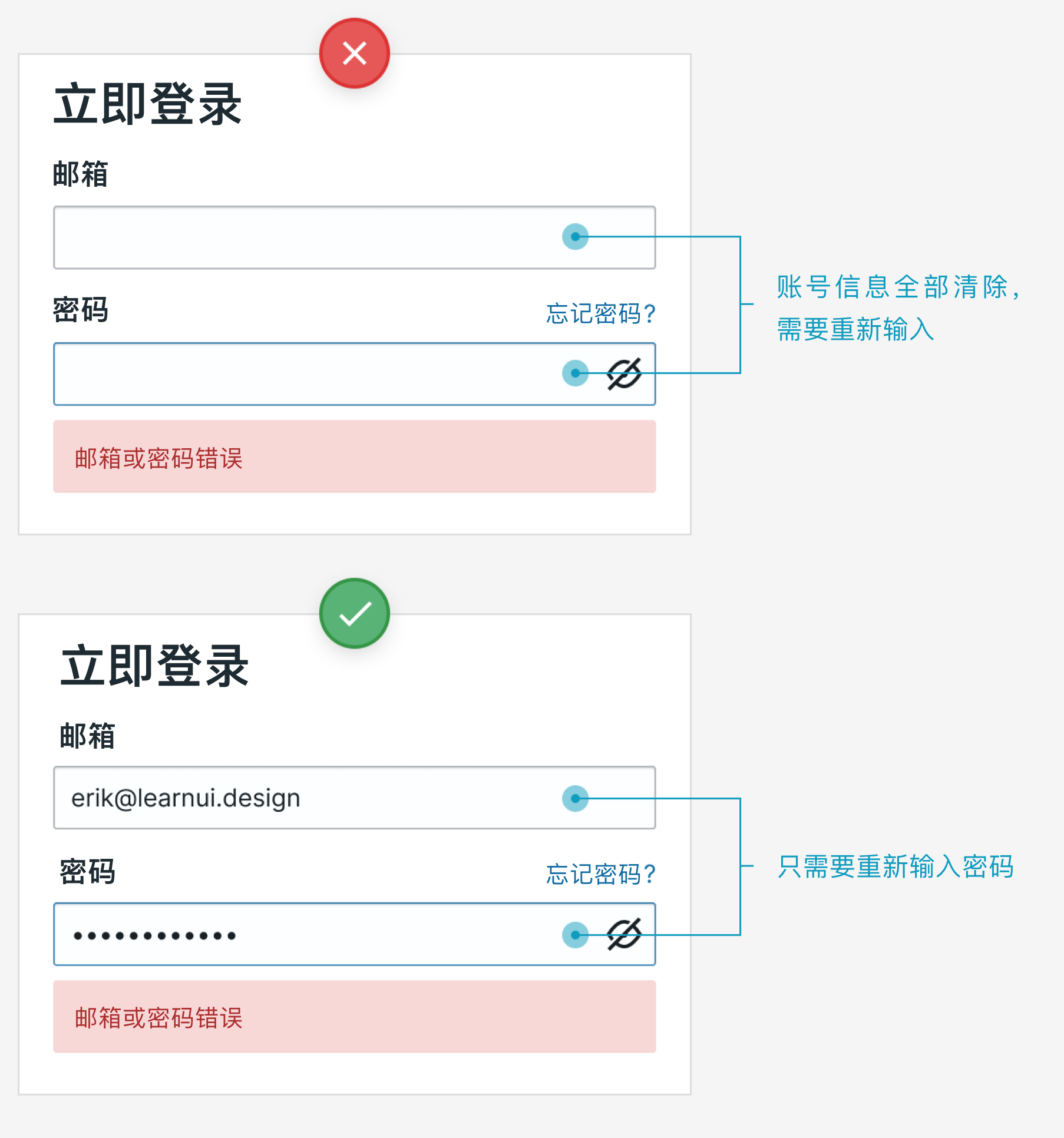Toggle password visibility in top form

pos(624,373)
